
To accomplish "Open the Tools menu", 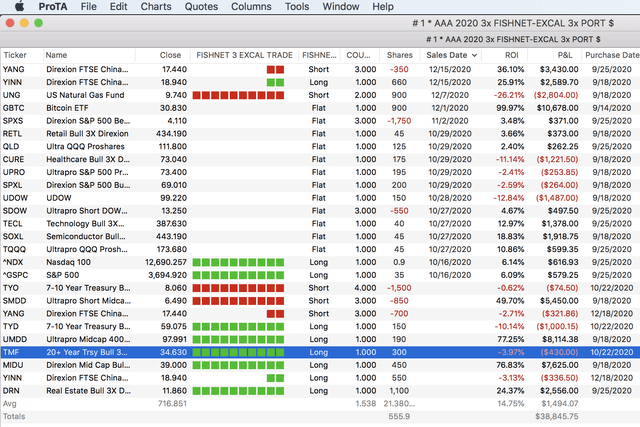I will 297,7.
